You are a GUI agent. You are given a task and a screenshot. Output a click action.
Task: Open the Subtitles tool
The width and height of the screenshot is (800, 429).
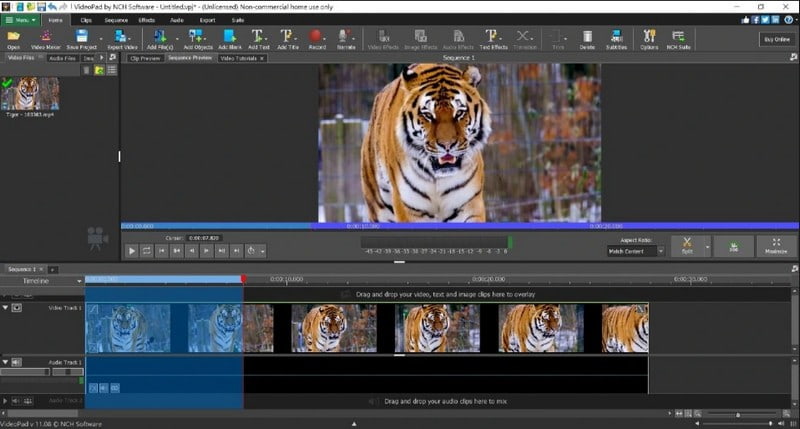(616, 39)
